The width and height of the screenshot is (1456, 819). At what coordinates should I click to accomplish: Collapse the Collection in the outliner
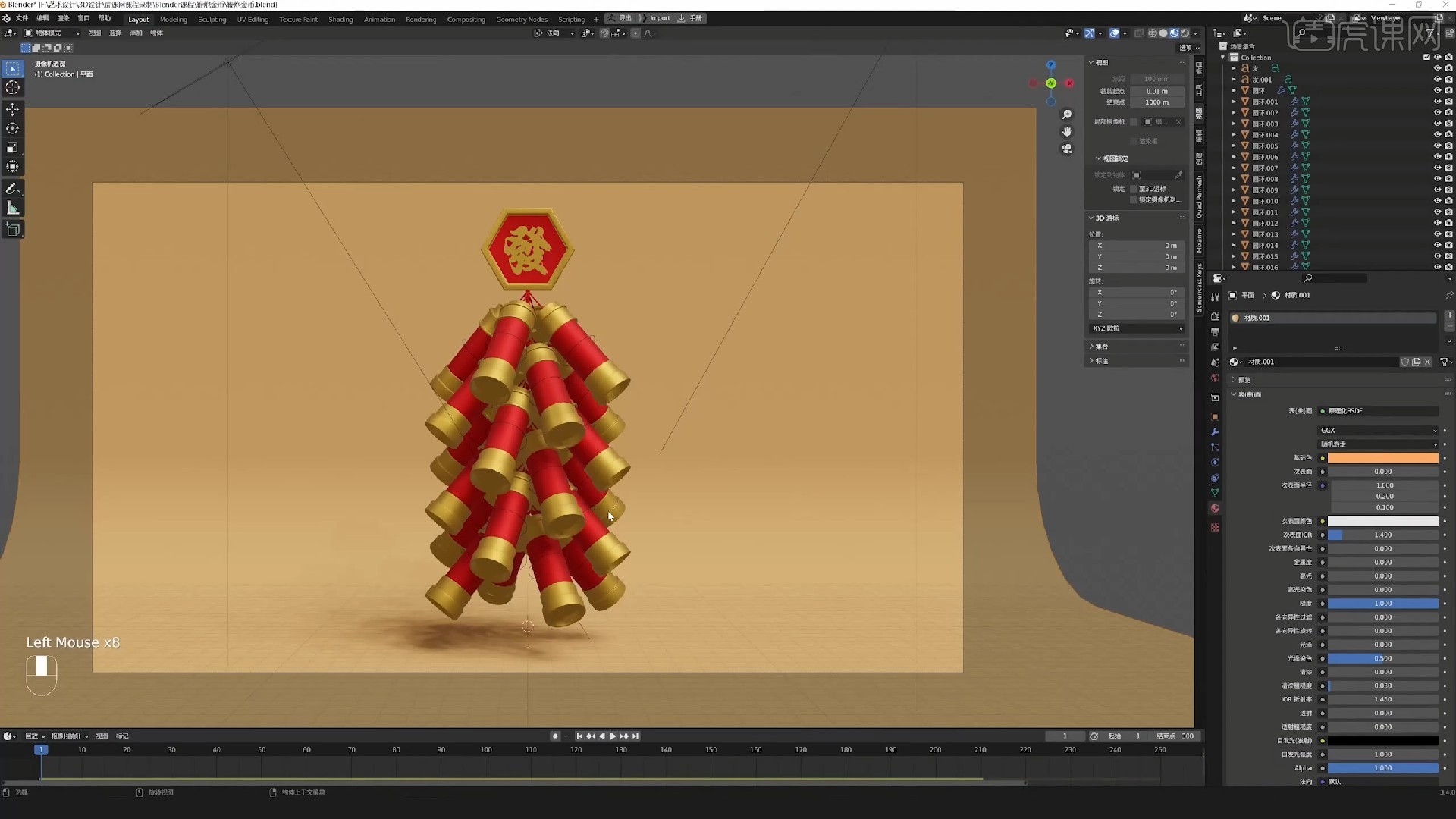coord(1222,58)
